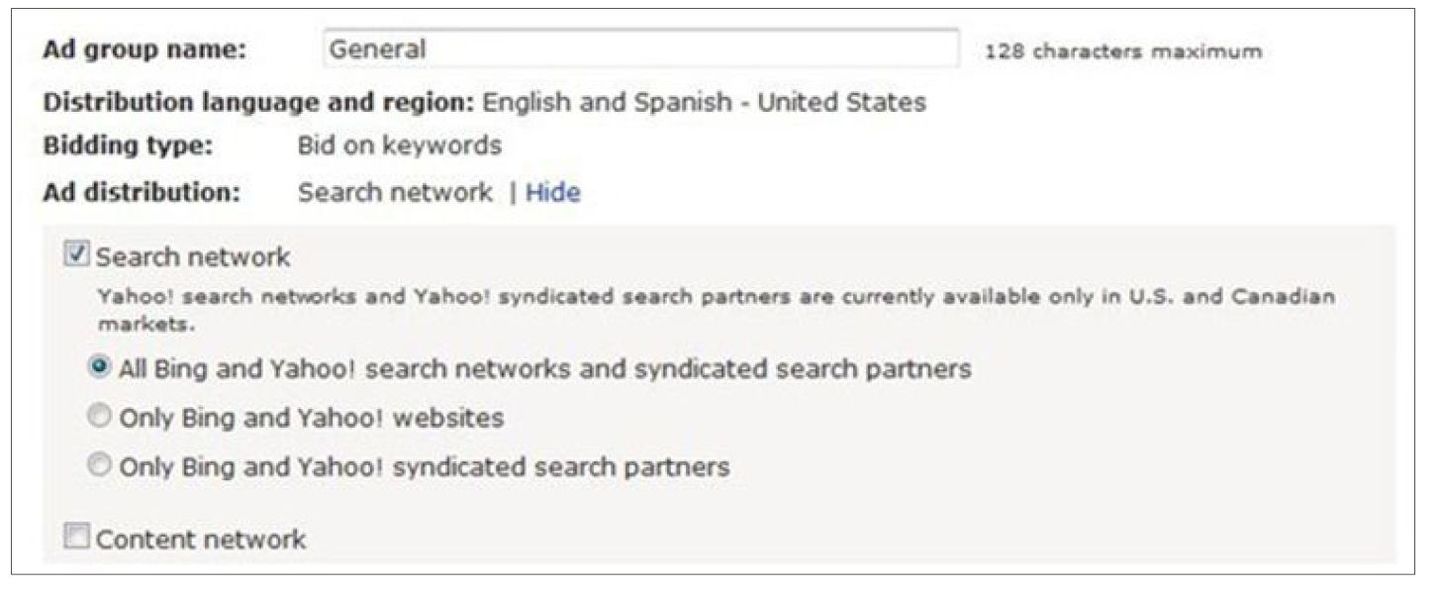
Task: Click the 'Bidding type:' label
Action: click(128, 146)
